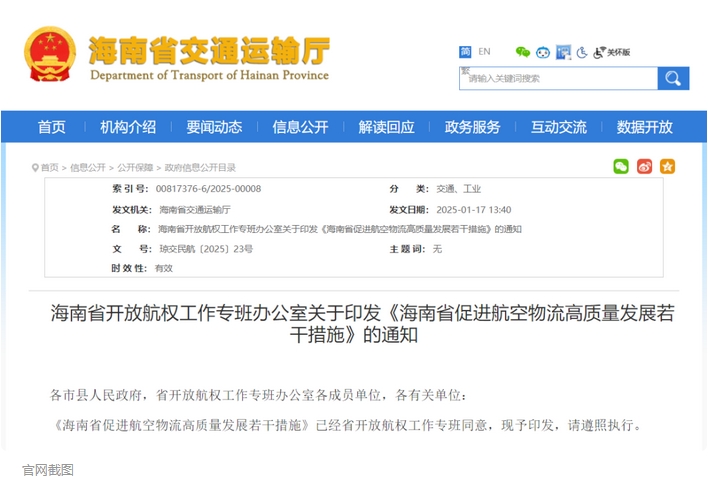Switch to simplified Chinese via 简 icon
708x497 pixels.
465,52
